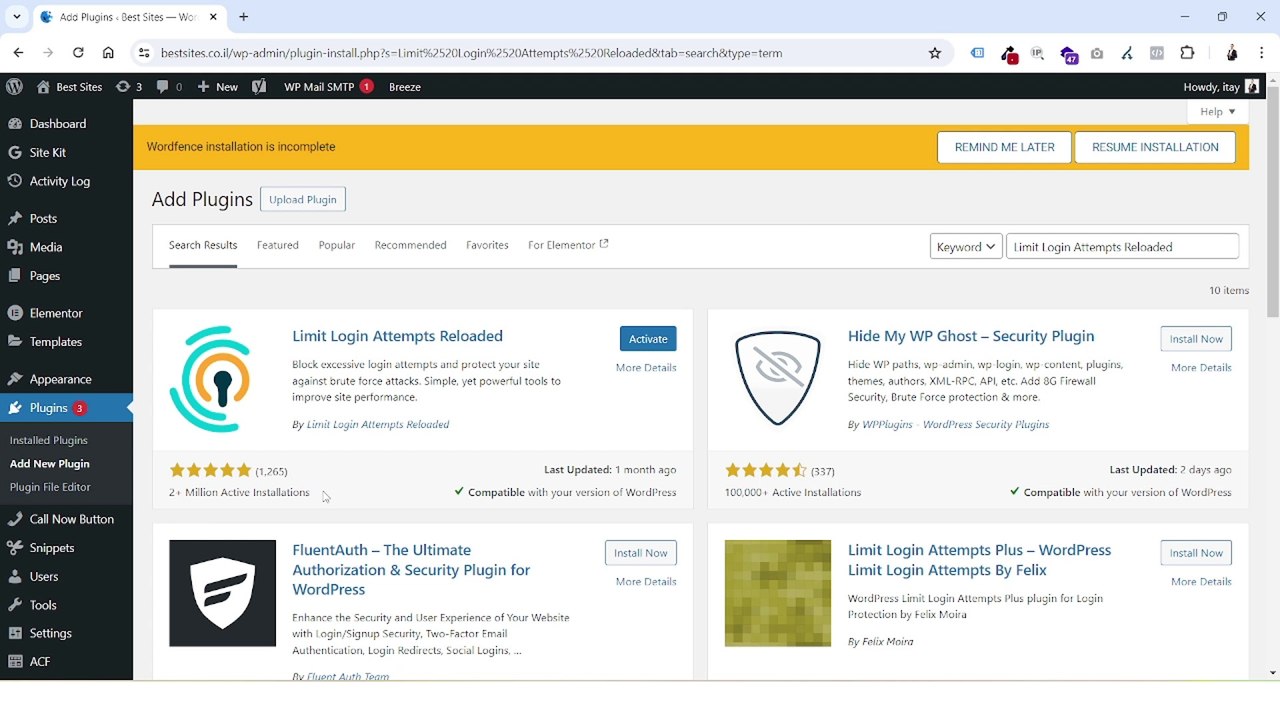Install FluentAuth plugin
Screen dimensions: 1280x720
[x=641, y=553]
